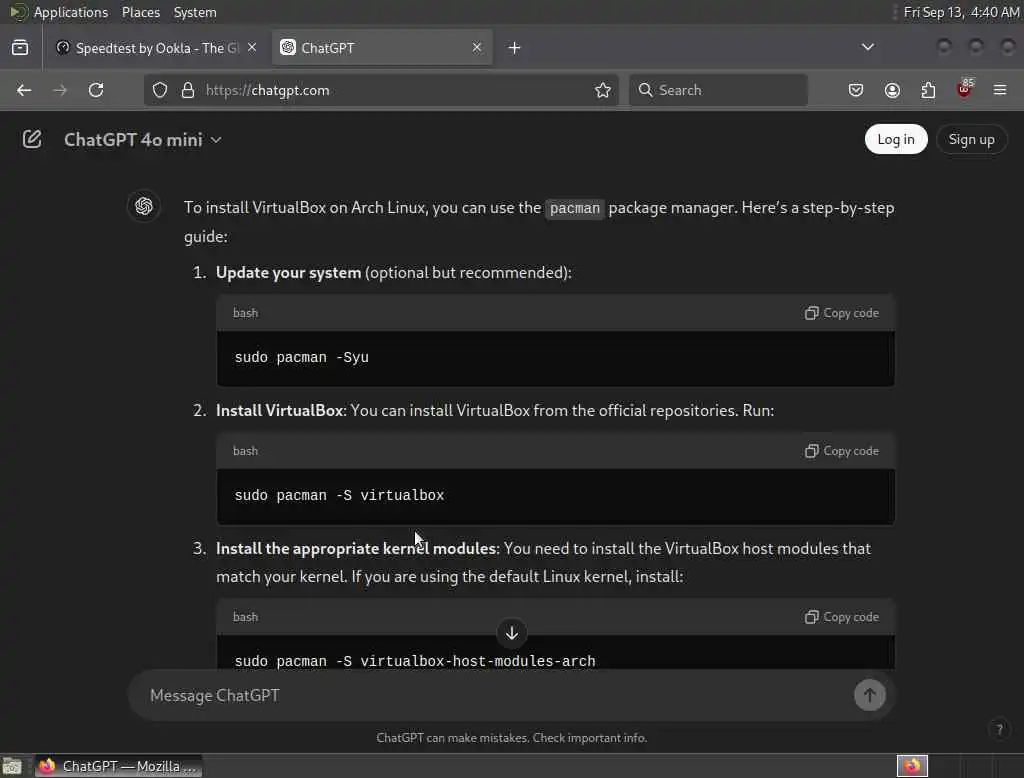The height and width of the screenshot is (778, 1024).
Task: Copy code for virtualbox-host-modules-arch block
Action: 841,617
